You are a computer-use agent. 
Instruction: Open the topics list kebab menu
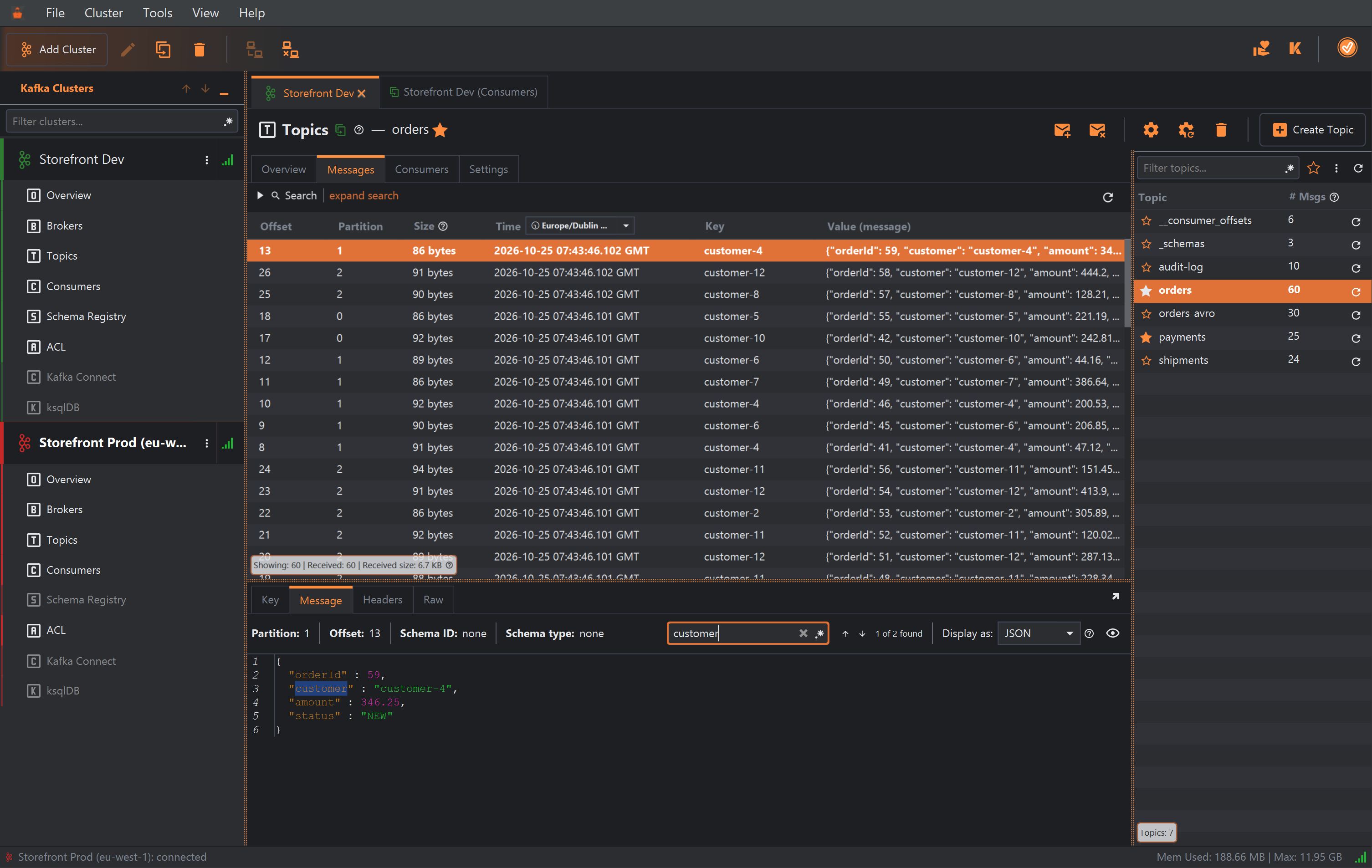(1336, 168)
